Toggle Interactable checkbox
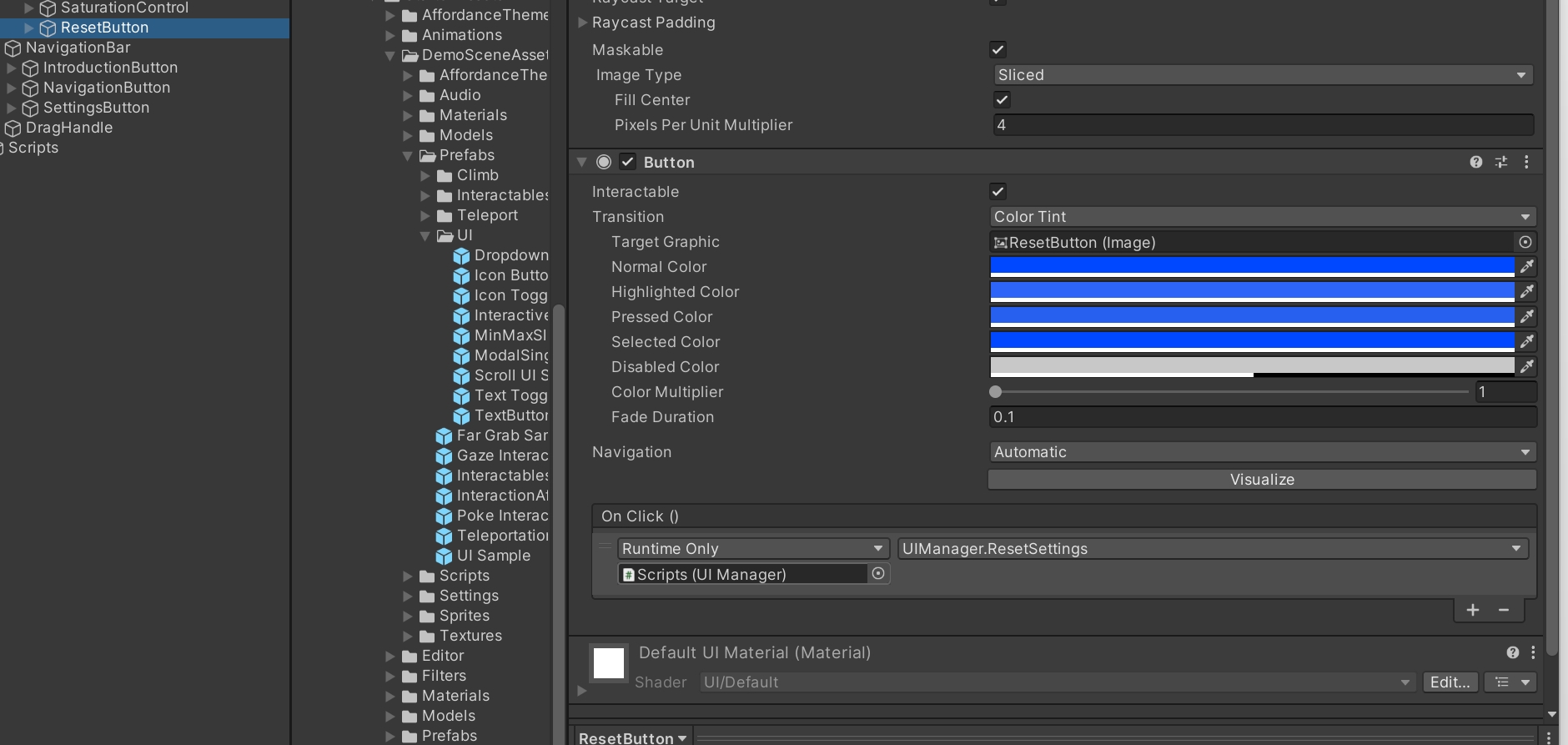Viewport: 1568px width, 745px height. 998,191
